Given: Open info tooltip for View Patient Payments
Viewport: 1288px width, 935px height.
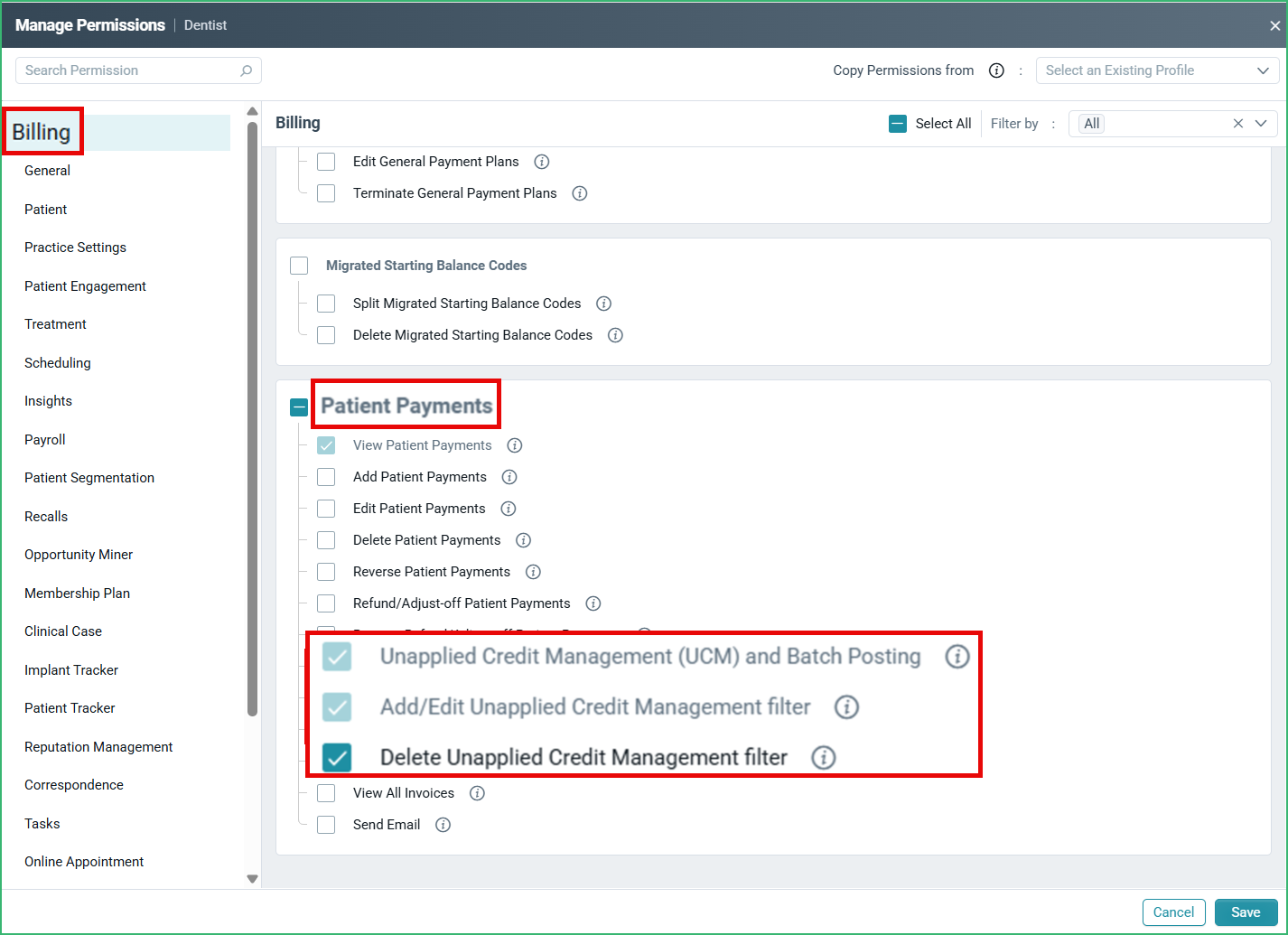Looking at the screenshot, I should 515,445.
